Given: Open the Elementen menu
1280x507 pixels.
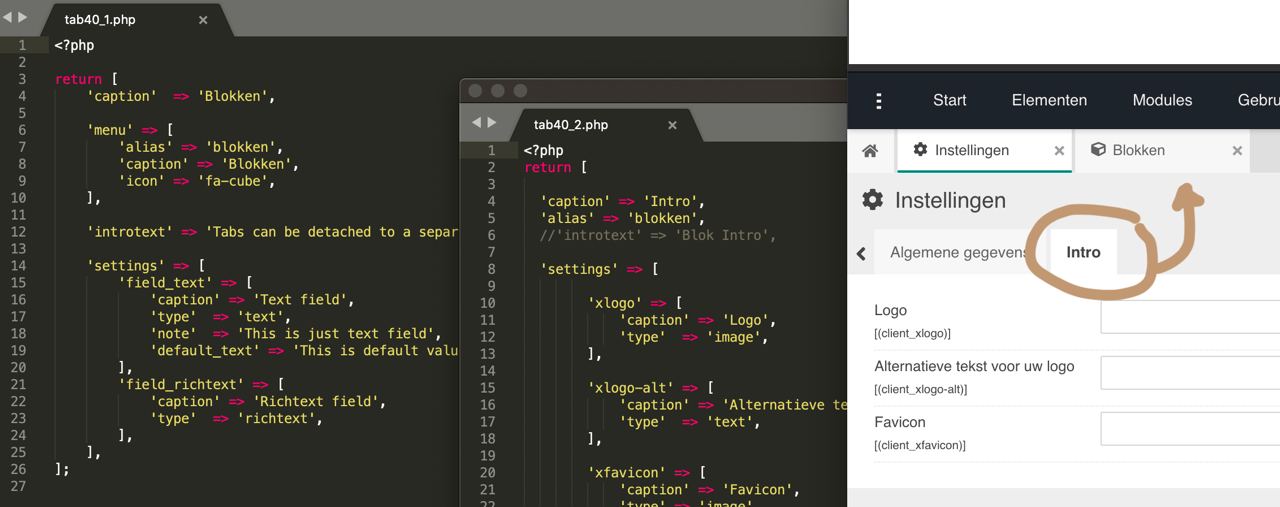Looking at the screenshot, I should (x=1049, y=100).
